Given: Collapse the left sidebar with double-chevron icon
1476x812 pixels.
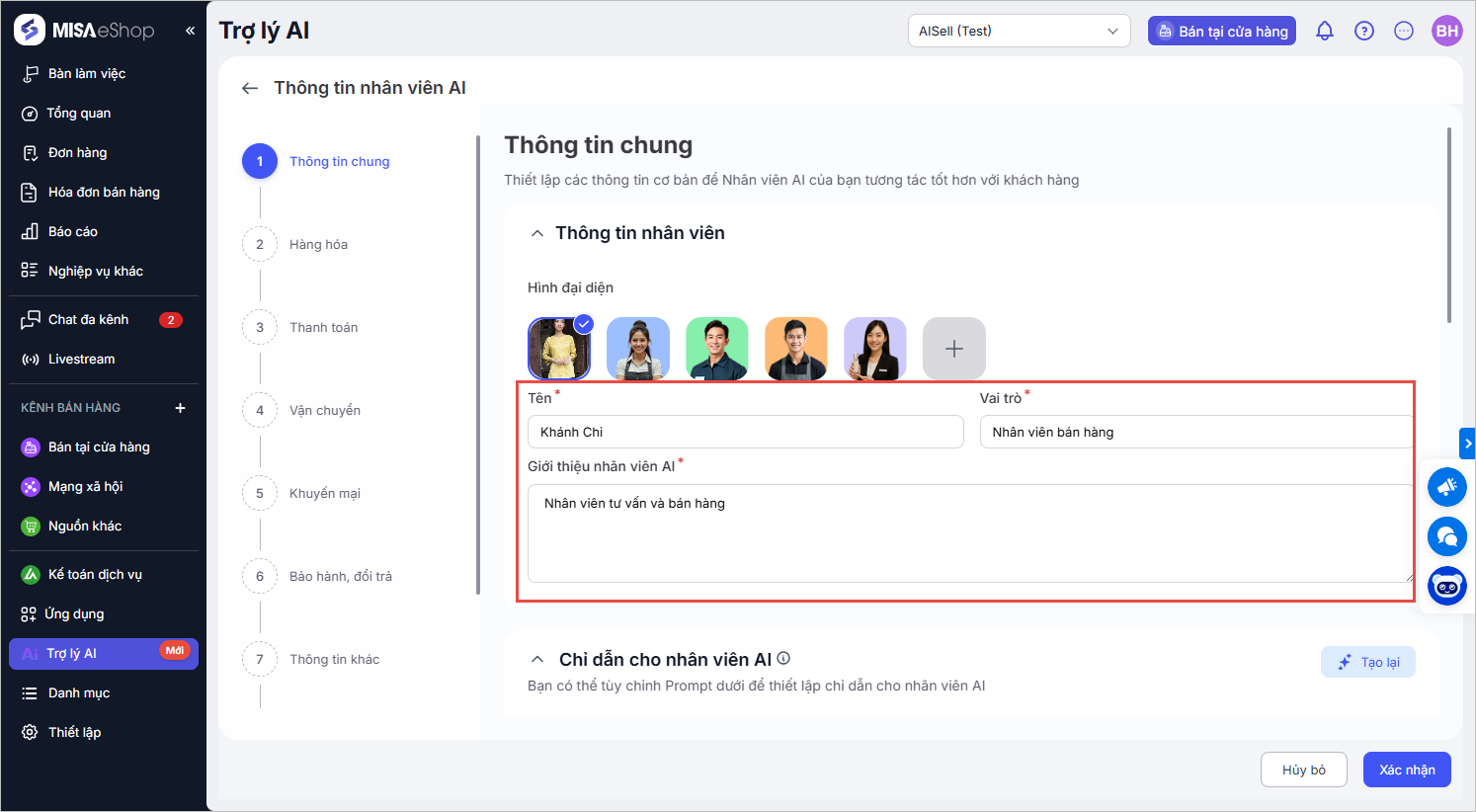Looking at the screenshot, I should pos(190,31).
